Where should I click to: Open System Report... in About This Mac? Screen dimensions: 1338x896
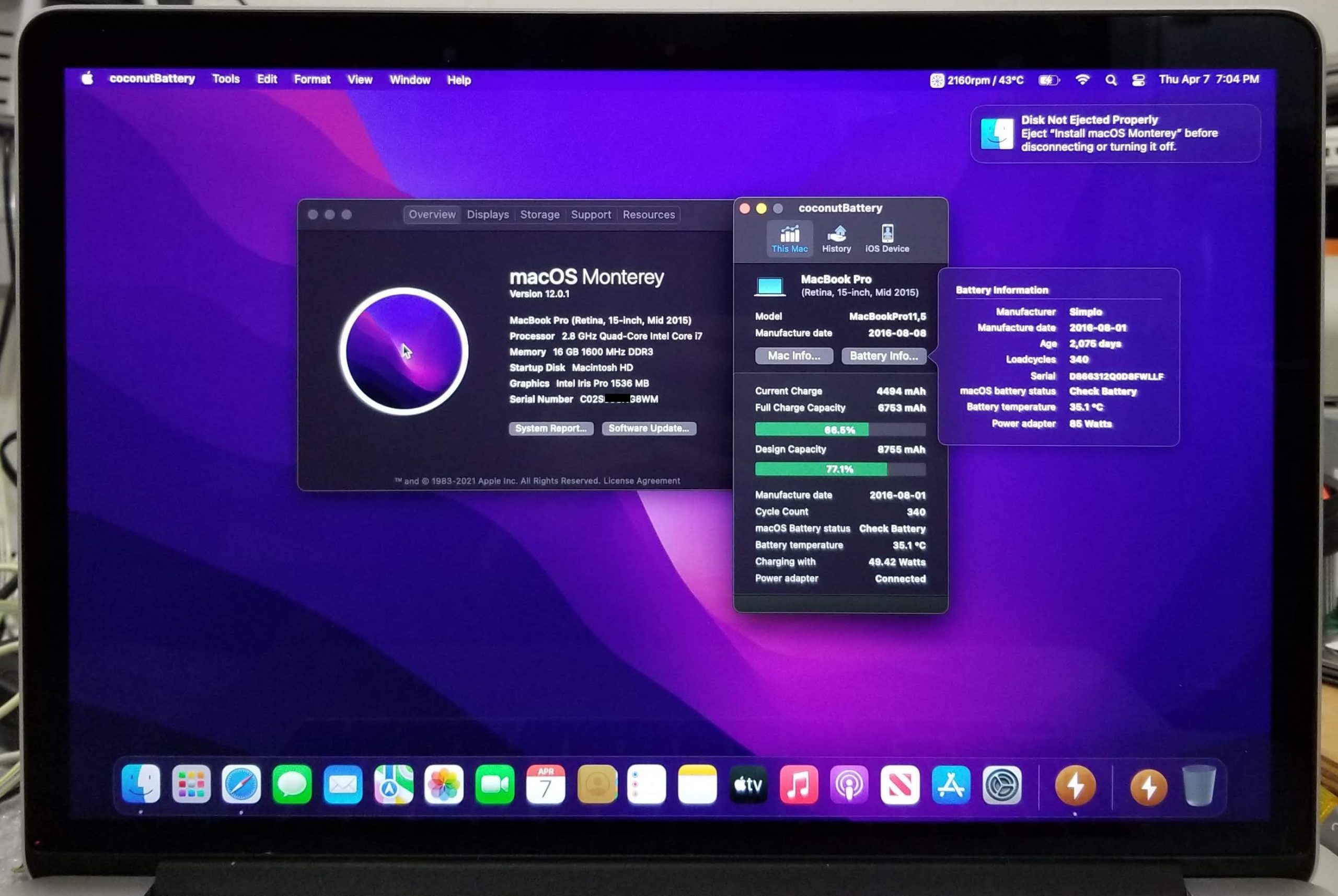[551, 429]
